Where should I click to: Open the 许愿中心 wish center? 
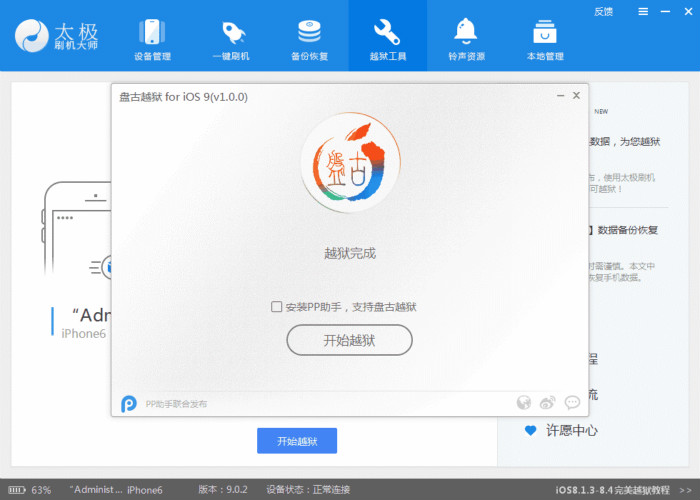(x=571, y=430)
